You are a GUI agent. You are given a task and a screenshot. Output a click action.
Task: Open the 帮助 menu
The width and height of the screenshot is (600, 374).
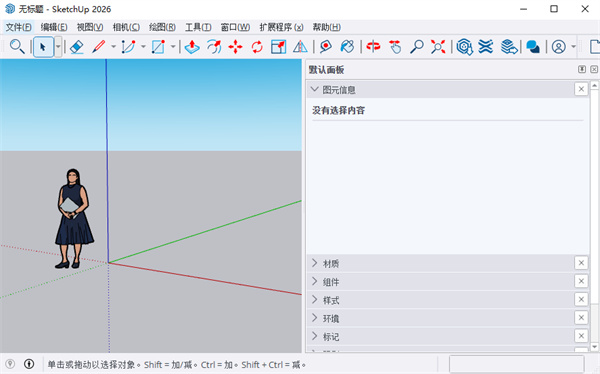click(x=326, y=27)
